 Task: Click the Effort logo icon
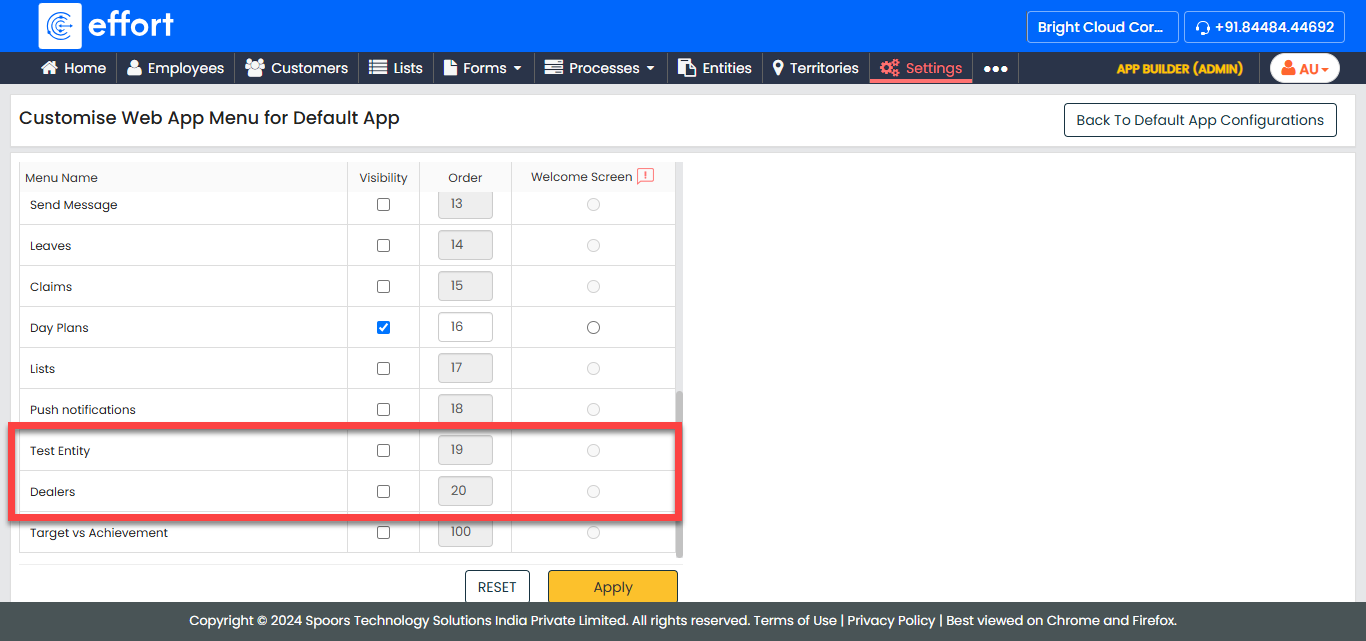click(60, 26)
